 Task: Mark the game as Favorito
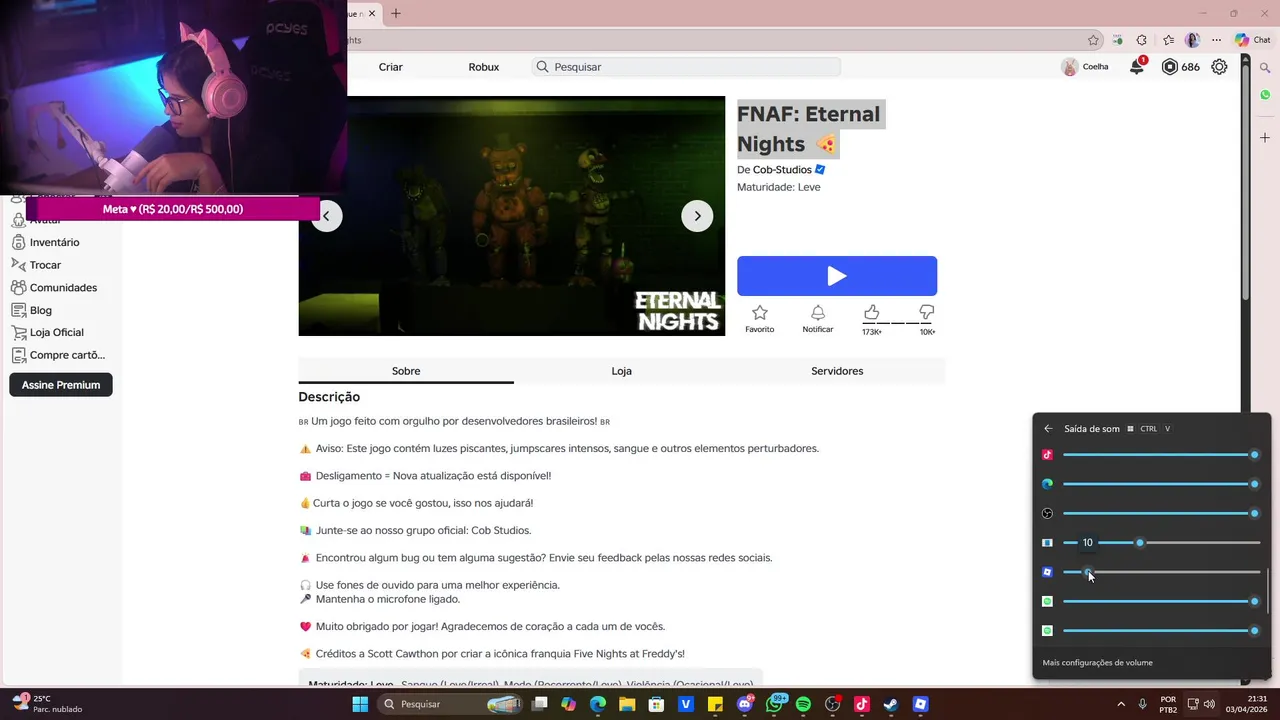coord(760,319)
